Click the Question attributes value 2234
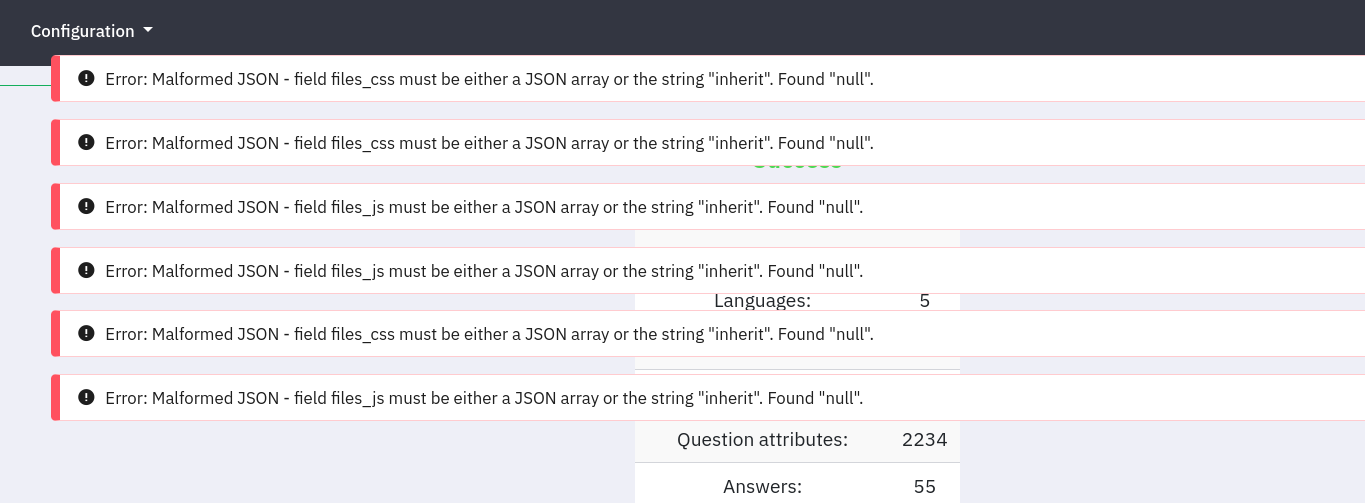This screenshot has width=1365, height=503. point(924,439)
